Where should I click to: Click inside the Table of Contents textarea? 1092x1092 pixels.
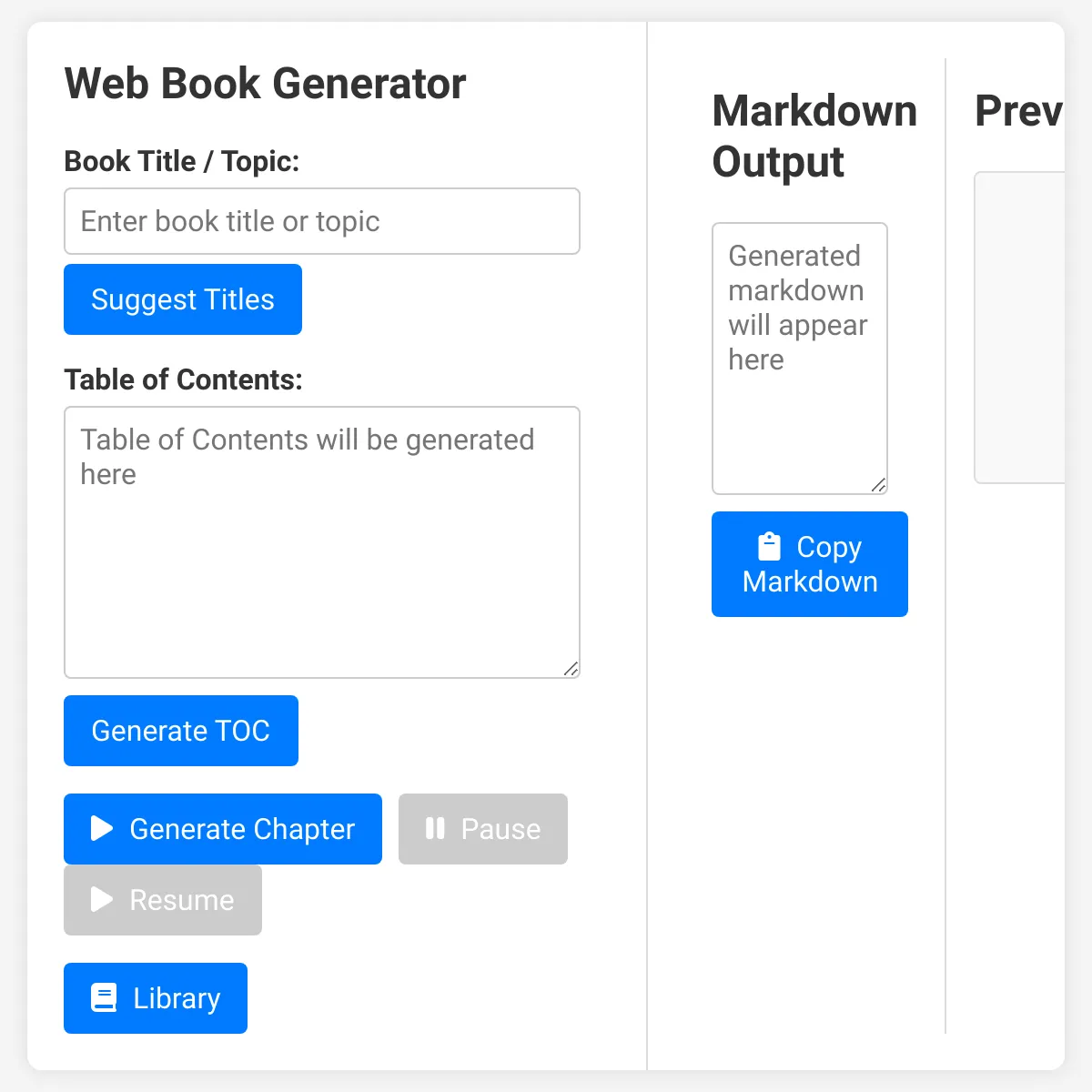[321, 541]
